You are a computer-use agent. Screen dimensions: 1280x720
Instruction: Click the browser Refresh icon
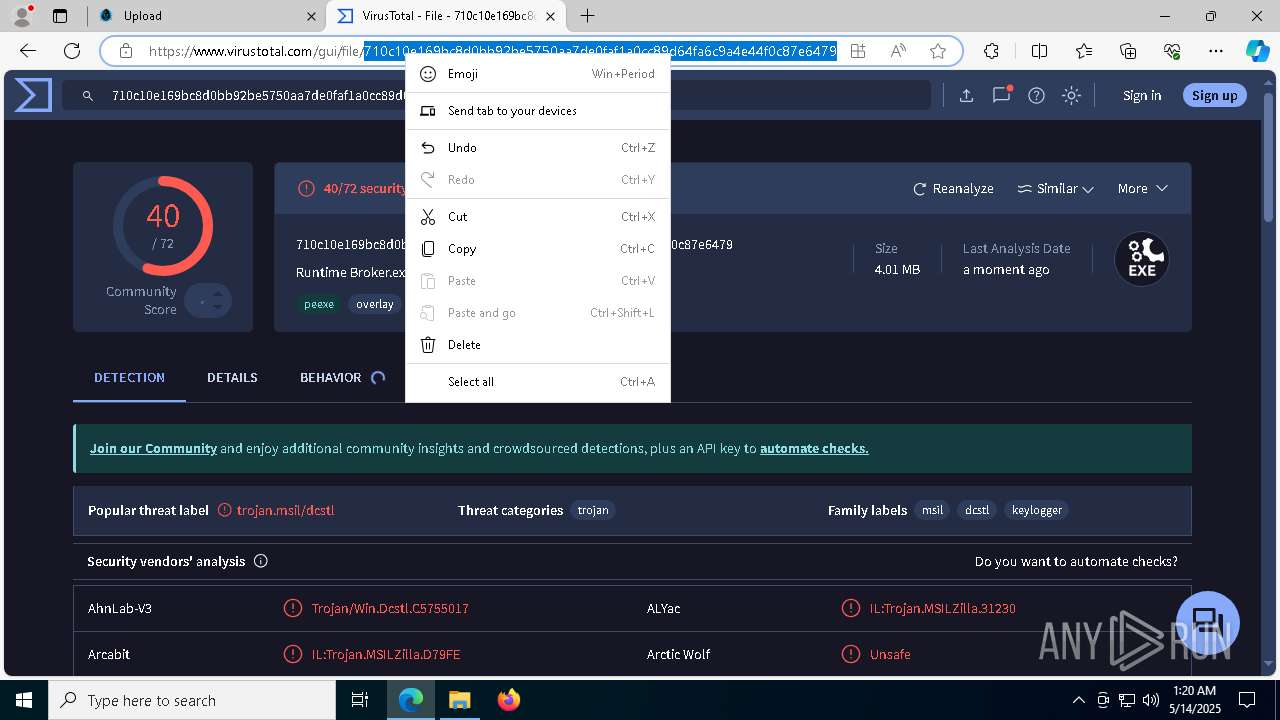point(72,51)
